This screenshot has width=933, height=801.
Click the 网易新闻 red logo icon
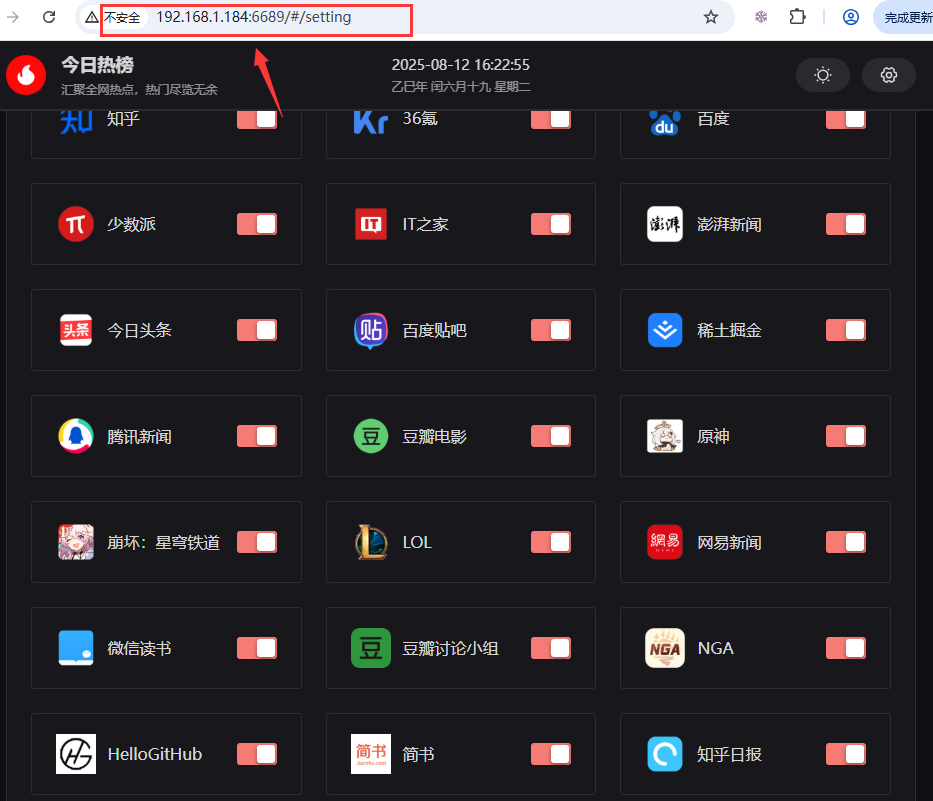665,542
